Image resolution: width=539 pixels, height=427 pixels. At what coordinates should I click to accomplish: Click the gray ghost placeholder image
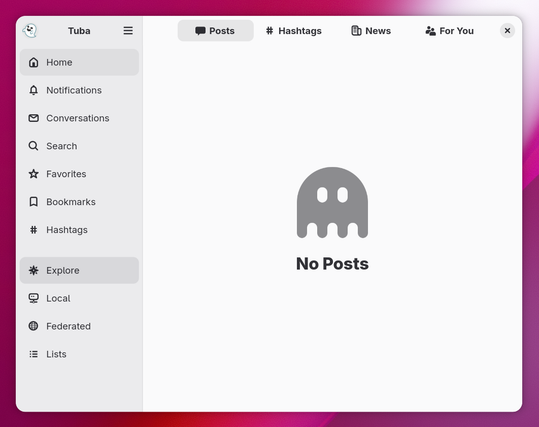click(332, 202)
